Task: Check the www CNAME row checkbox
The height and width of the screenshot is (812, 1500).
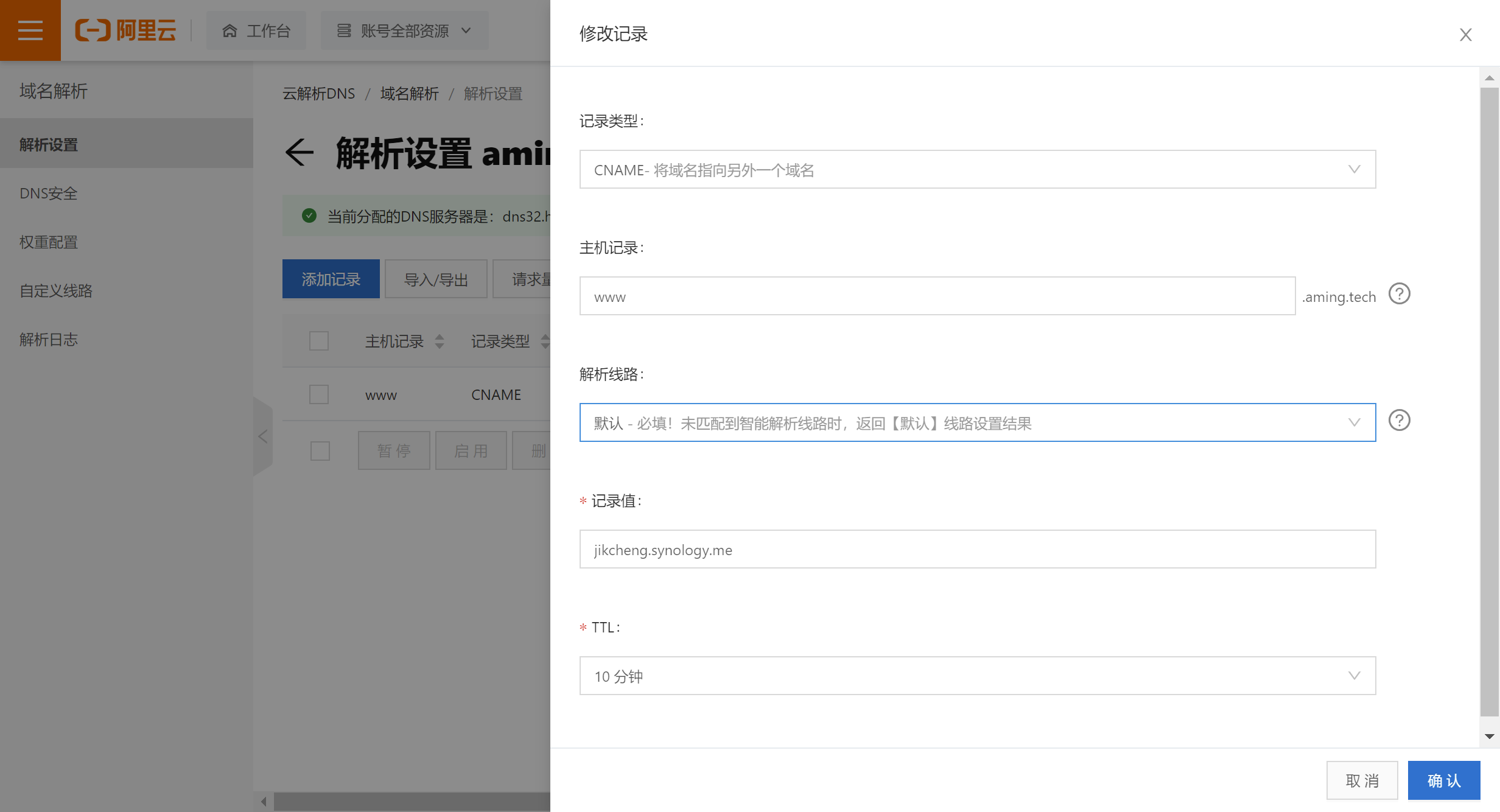Action: [318, 394]
